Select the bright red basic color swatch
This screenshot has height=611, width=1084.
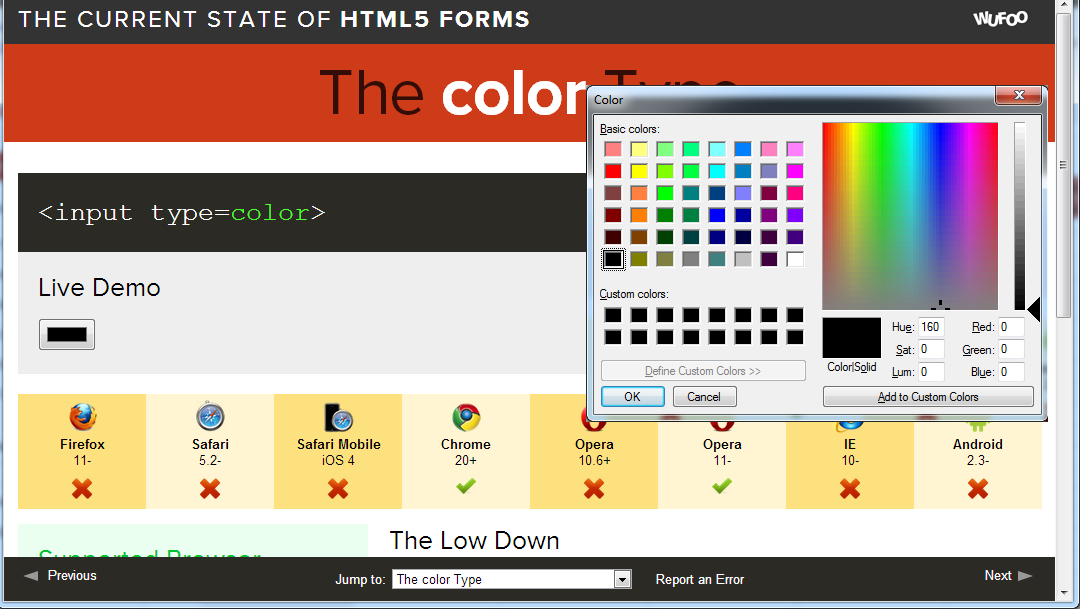click(x=613, y=171)
